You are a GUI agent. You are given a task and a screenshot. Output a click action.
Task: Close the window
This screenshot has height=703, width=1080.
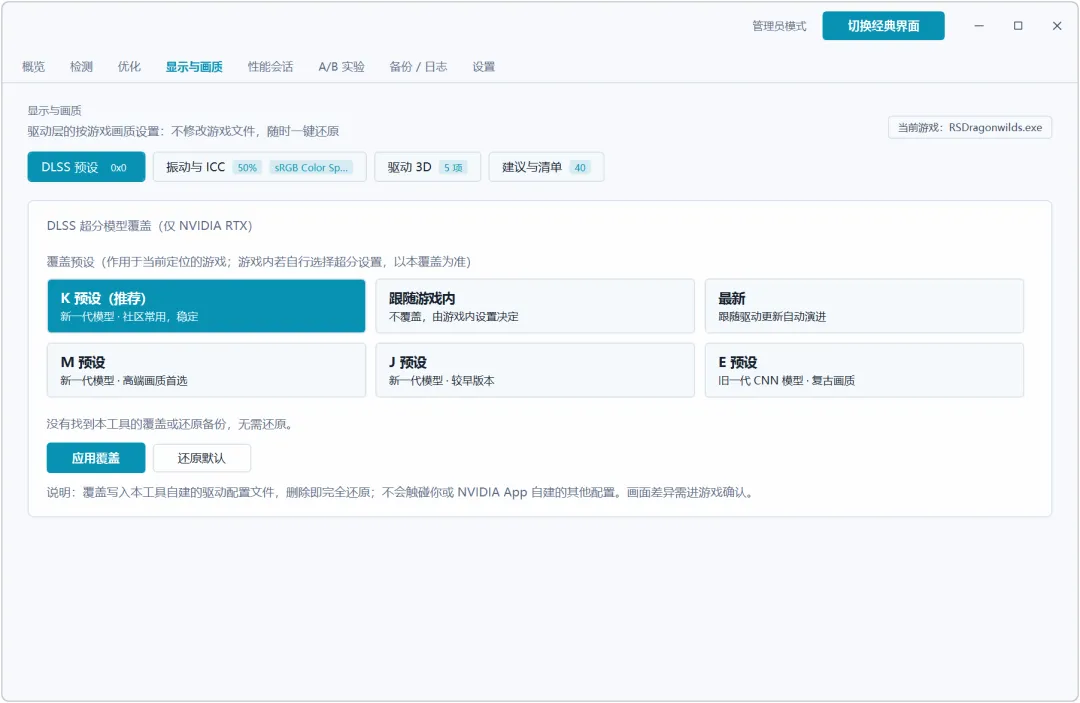[x=1057, y=26]
